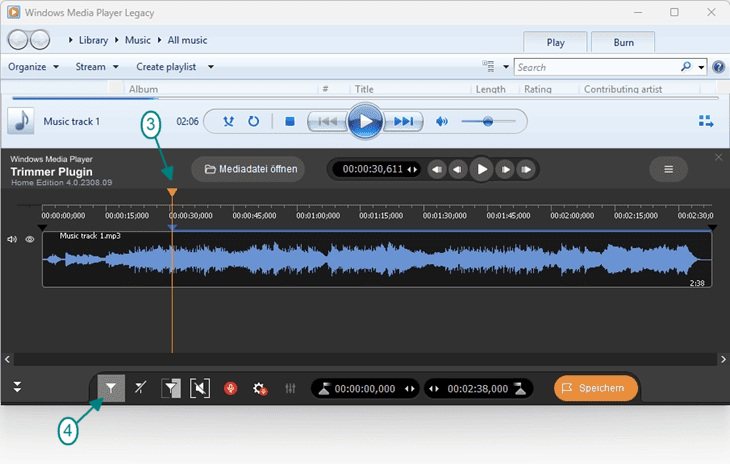Open the Organize dropdown menu

(34, 67)
